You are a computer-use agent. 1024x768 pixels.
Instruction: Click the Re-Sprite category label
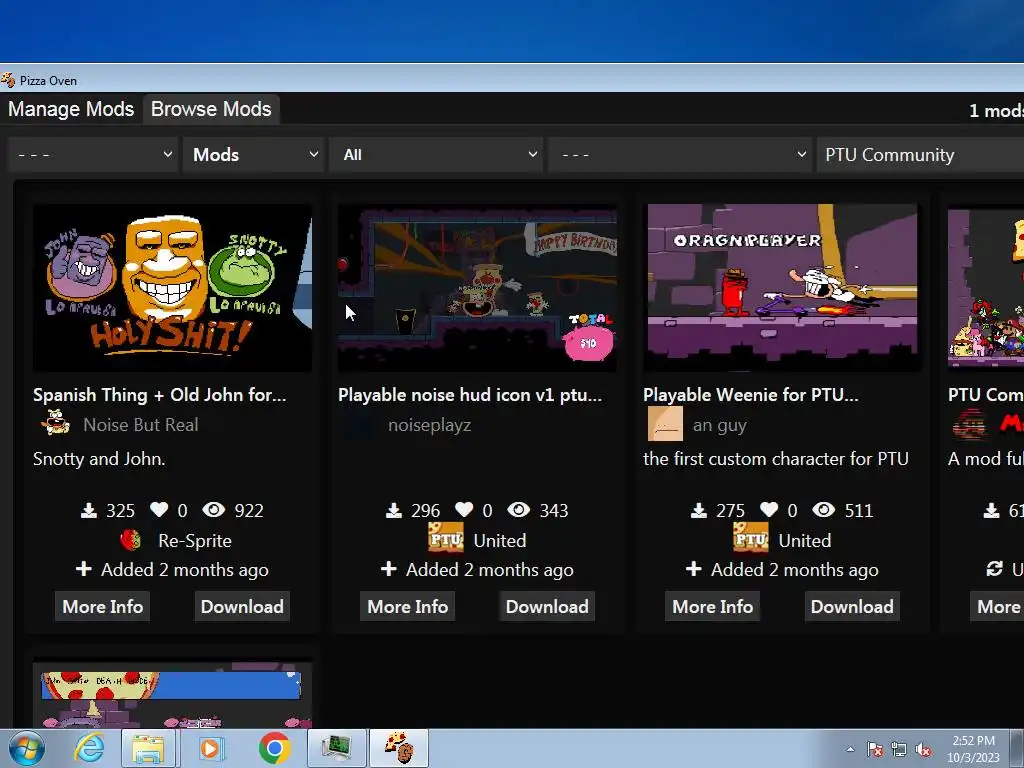(x=195, y=541)
